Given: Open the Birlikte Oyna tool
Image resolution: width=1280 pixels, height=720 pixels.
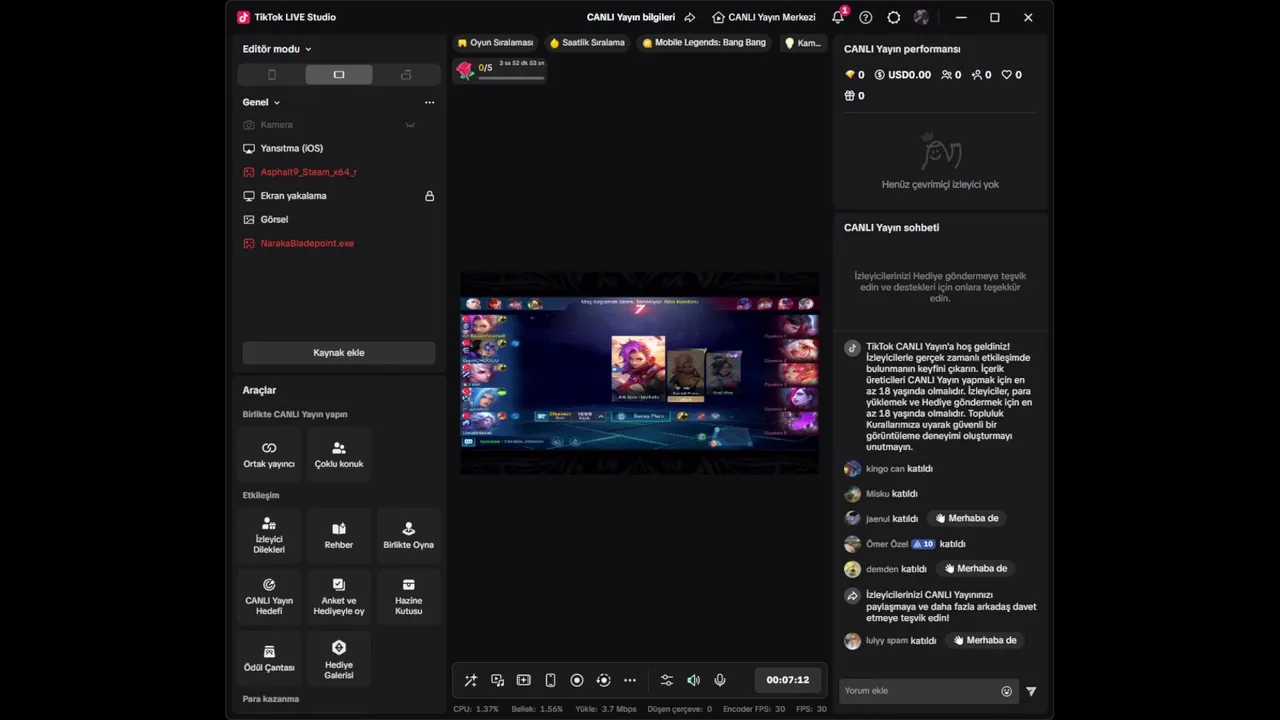Looking at the screenshot, I should [408, 536].
